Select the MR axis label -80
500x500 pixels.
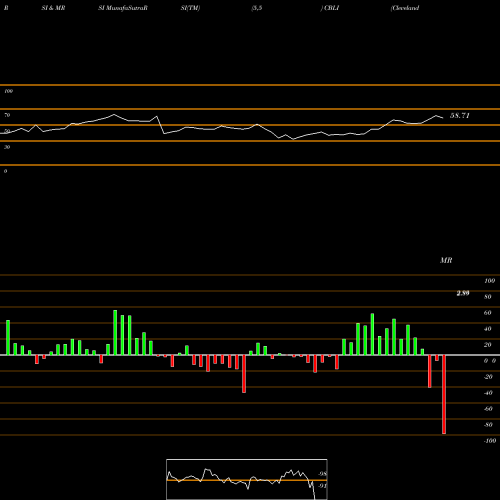click(x=488, y=425)
